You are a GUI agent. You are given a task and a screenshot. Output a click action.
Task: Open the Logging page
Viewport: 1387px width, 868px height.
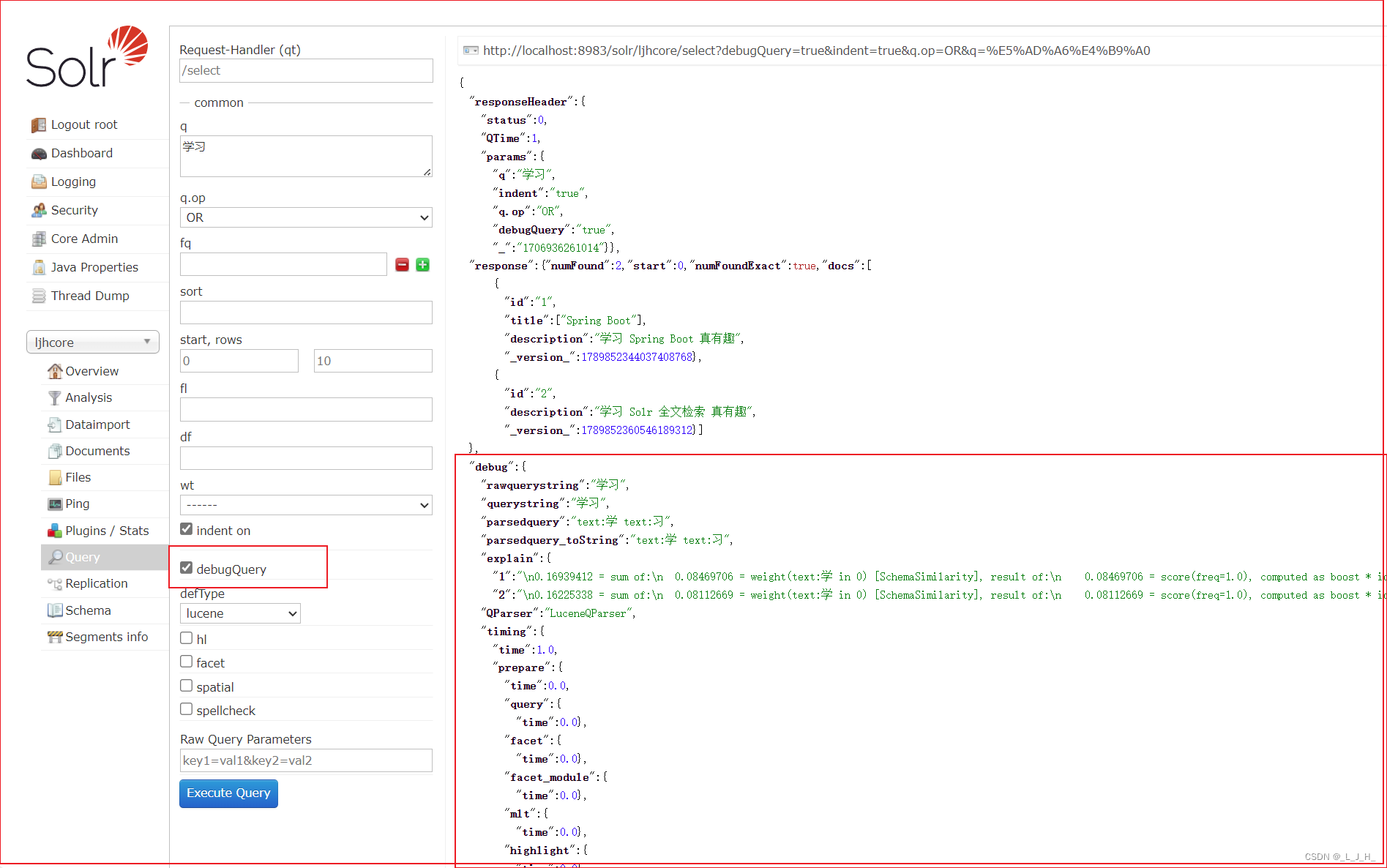tap(73, 182)
